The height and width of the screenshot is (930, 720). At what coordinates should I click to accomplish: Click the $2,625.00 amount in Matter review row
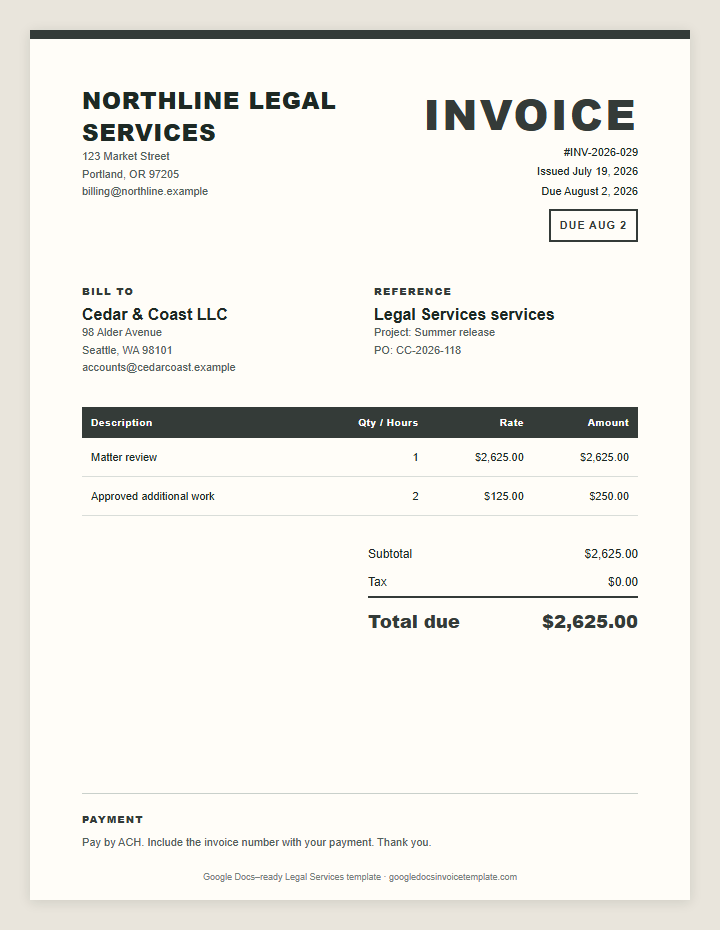604,457
